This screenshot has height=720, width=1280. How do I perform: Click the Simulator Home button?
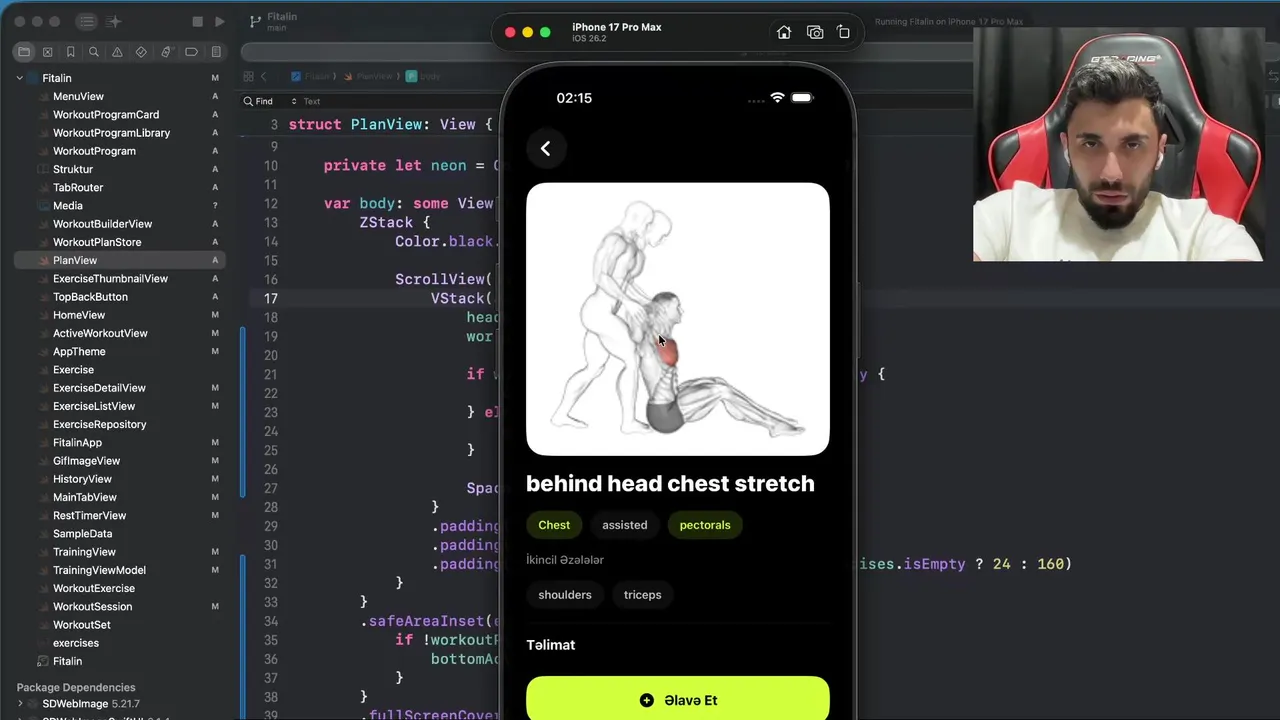click(x=784, y=32)
